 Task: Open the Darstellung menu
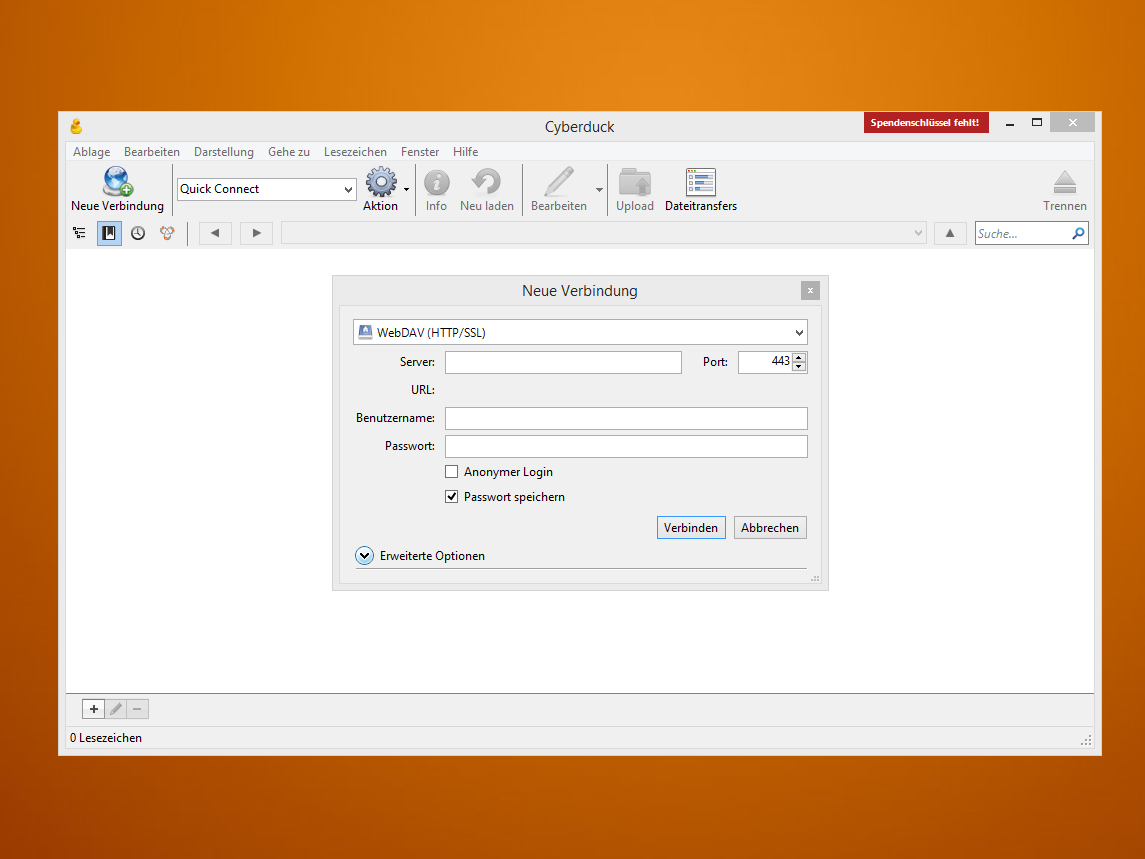224,152
